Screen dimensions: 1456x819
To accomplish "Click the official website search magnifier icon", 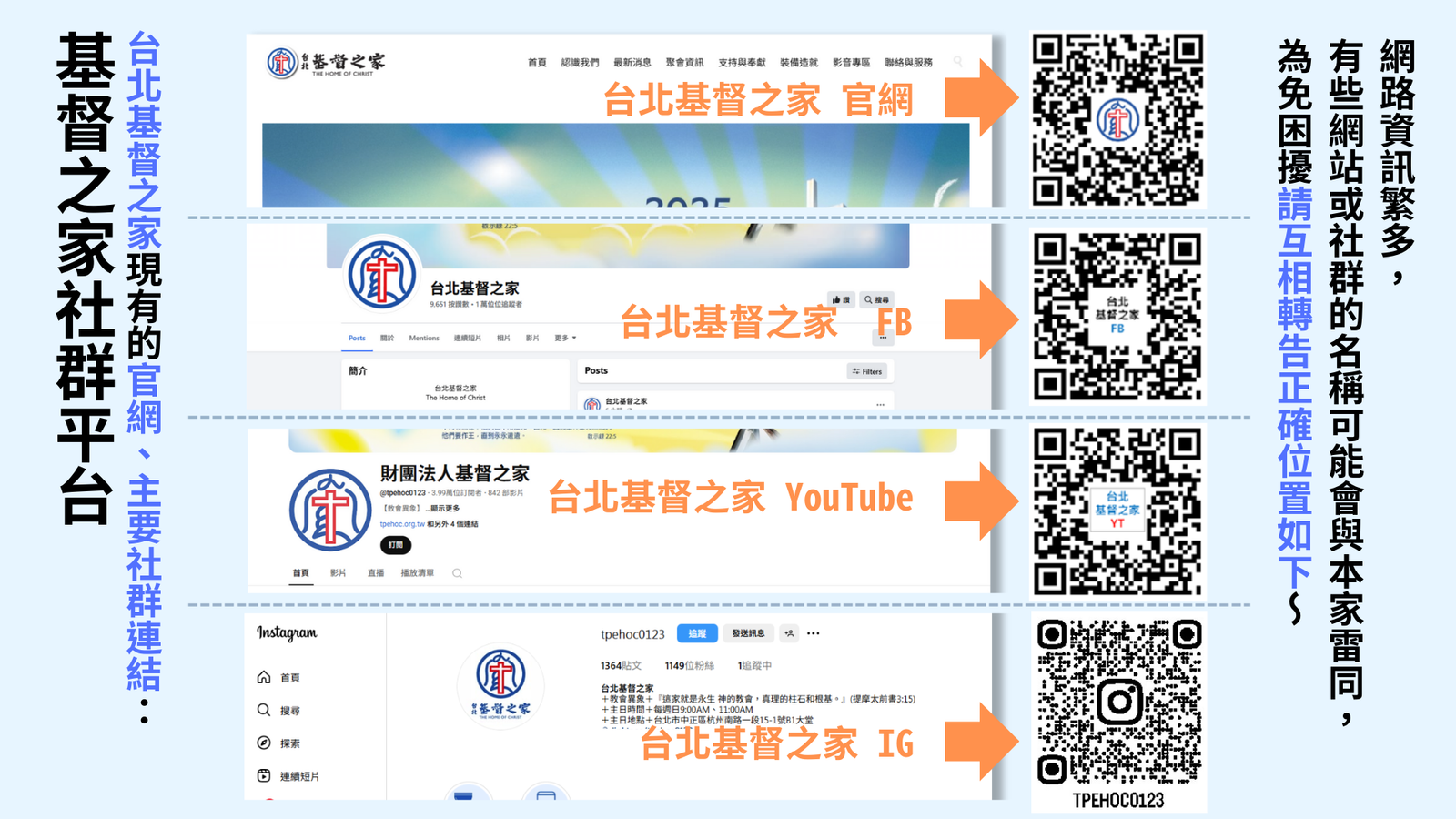I will click(x=957, y=62).
